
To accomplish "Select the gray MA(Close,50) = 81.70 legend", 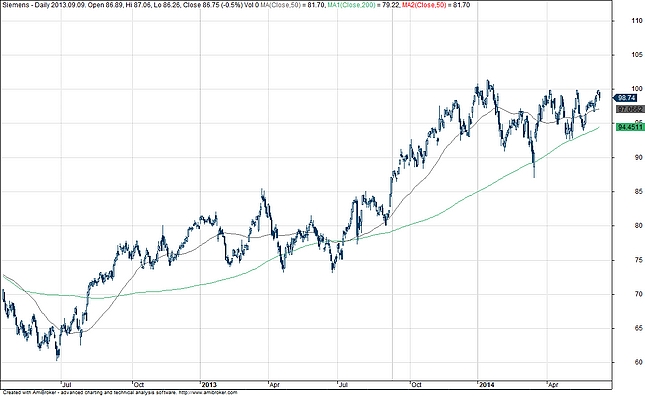I will (292, 5).
